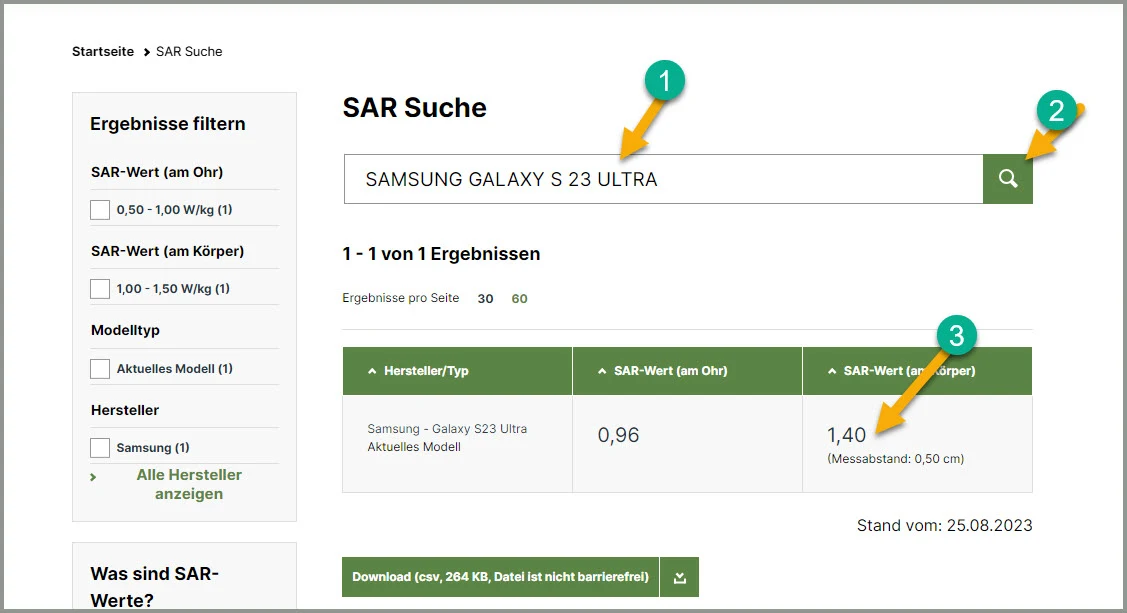Check the 1,00 - 1,50 W/kg filter
1127x613 pixels.
[100, 289]
